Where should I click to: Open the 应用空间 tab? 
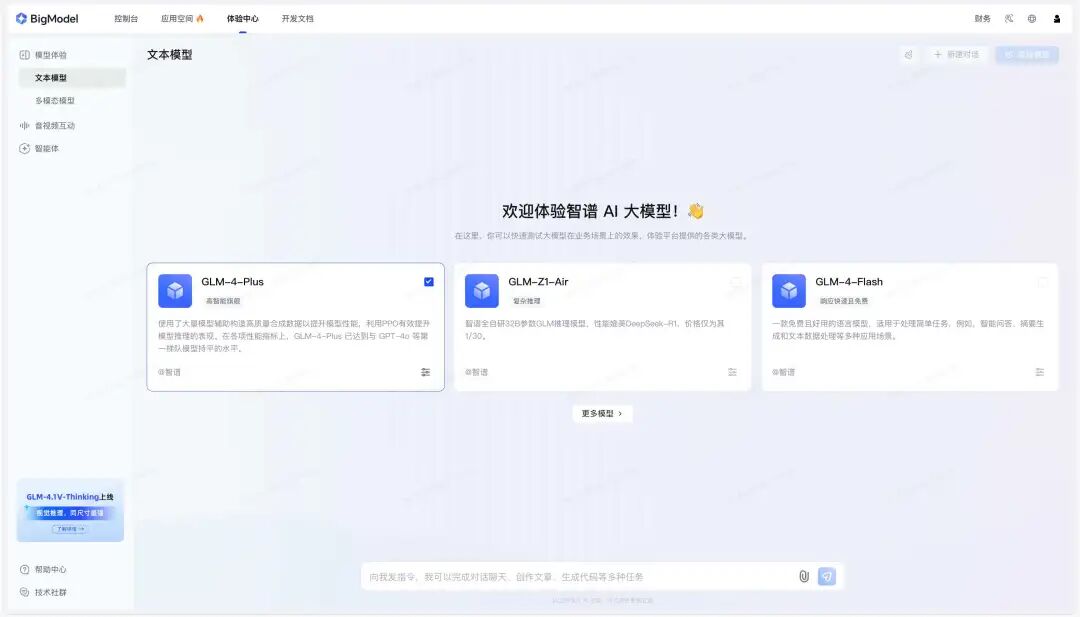pos(182,19)
